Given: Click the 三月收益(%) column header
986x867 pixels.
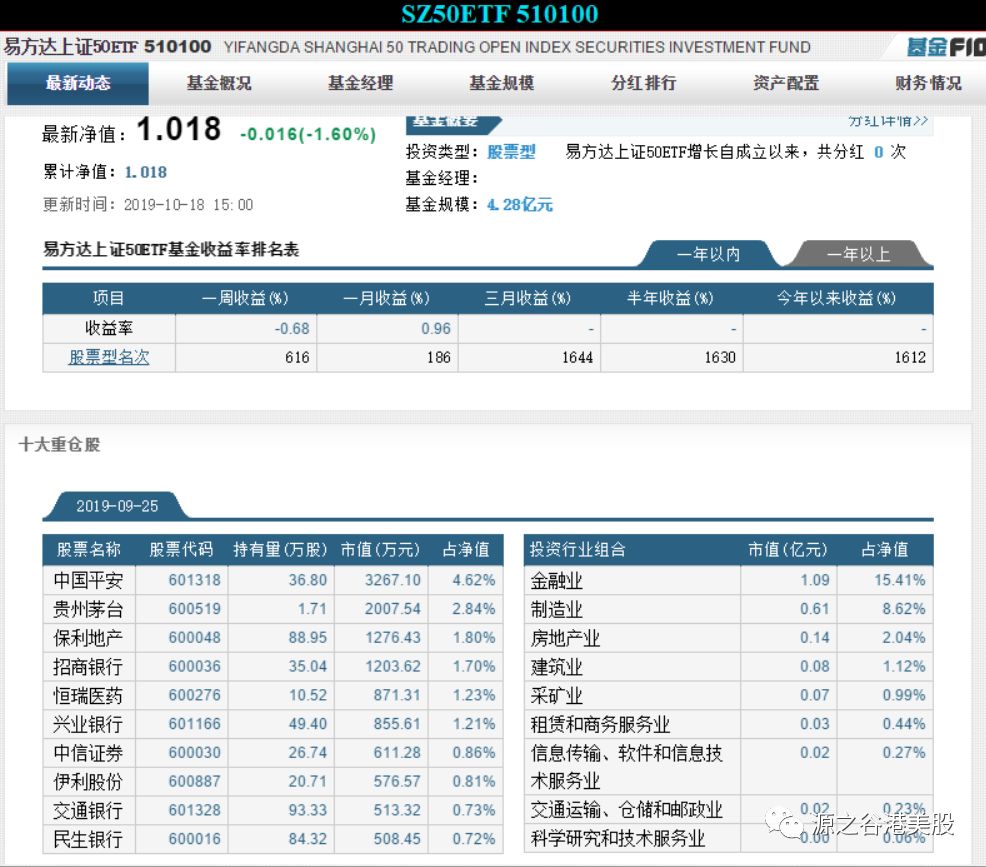Looking at the screenshot, I should coord(528,298).
